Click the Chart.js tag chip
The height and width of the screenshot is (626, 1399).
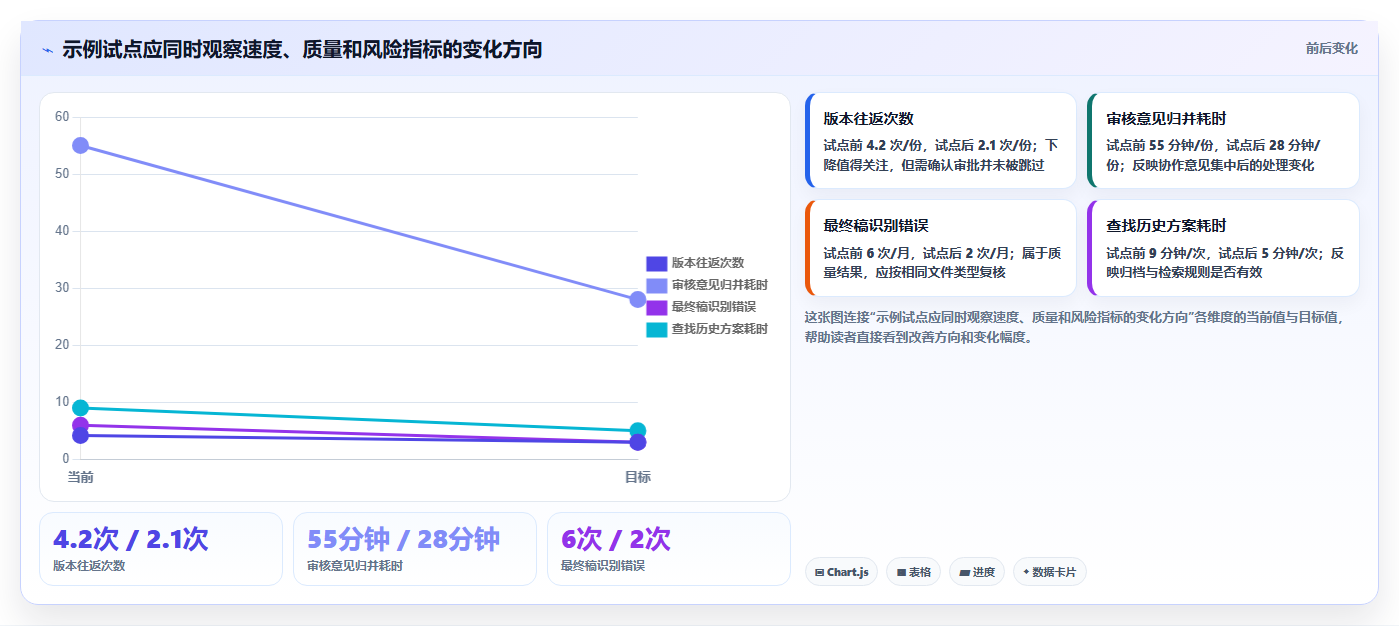pyautogui.click(x=841, y=572)
